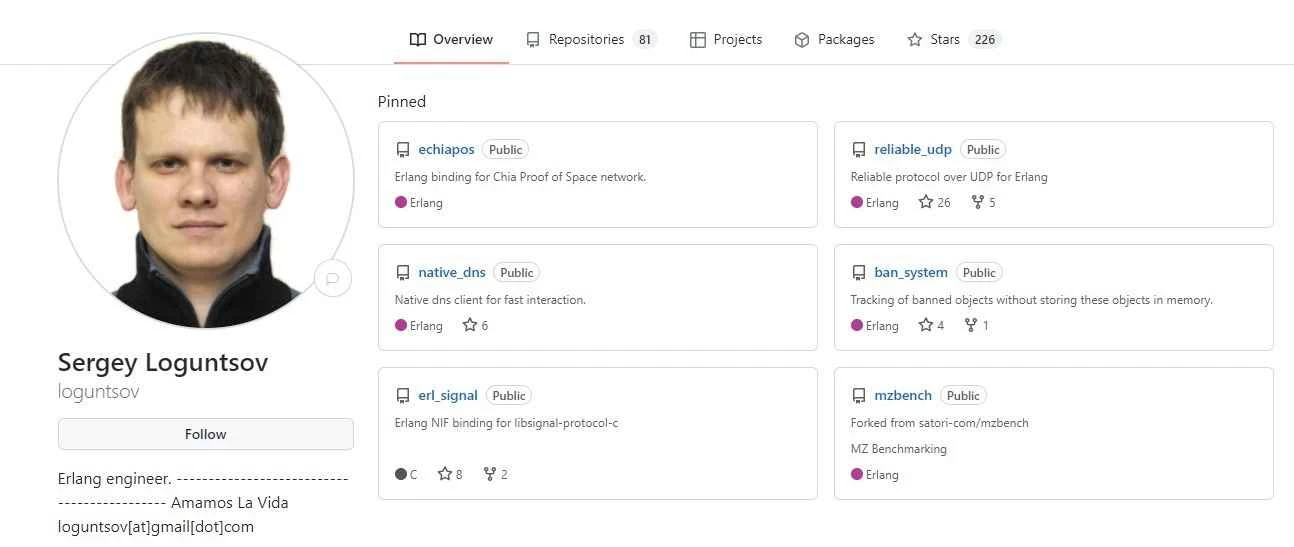
Task: Click the fork icon on erl_signal
Action: coord(489,474)
